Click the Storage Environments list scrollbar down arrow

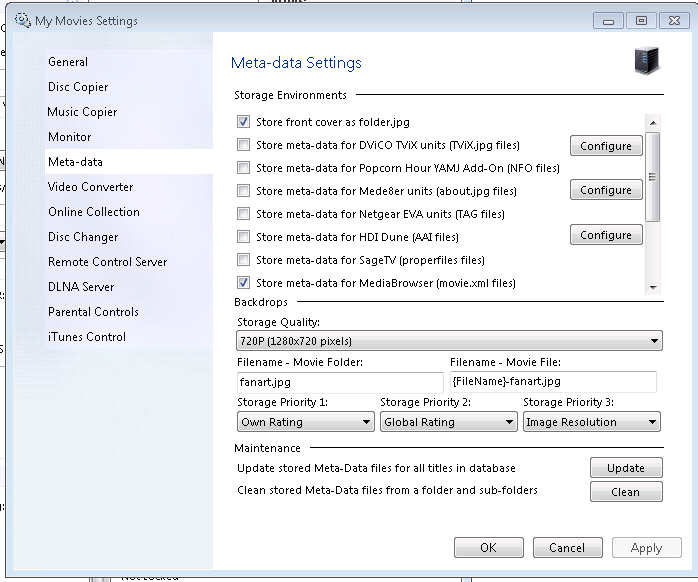tap(653, 287)
